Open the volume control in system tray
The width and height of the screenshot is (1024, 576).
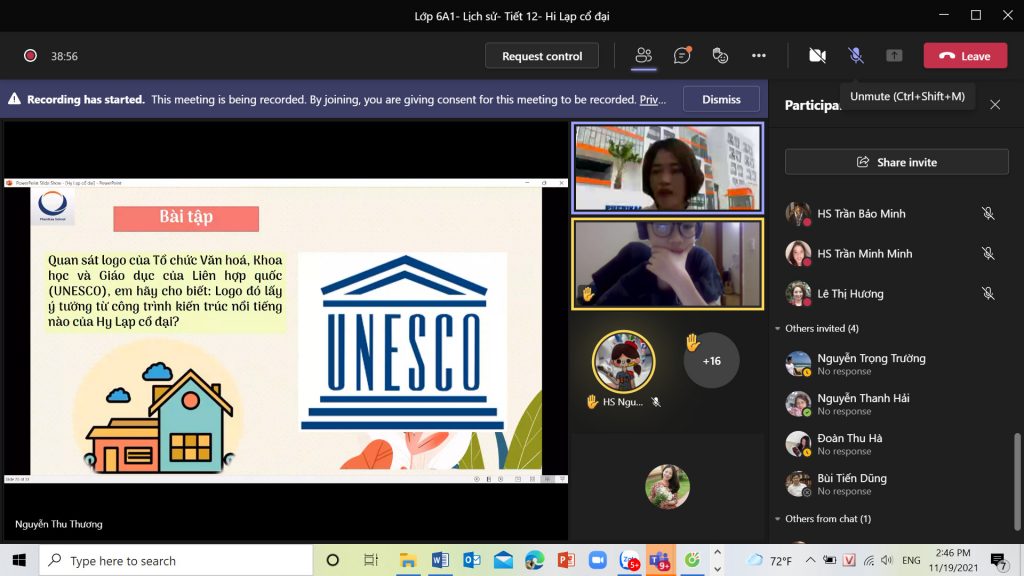pos(886,560)
